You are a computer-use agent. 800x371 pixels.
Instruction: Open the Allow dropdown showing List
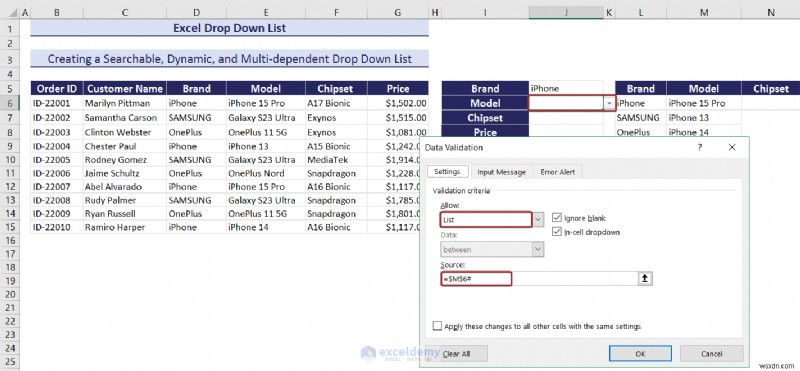[x=538, y=220]
